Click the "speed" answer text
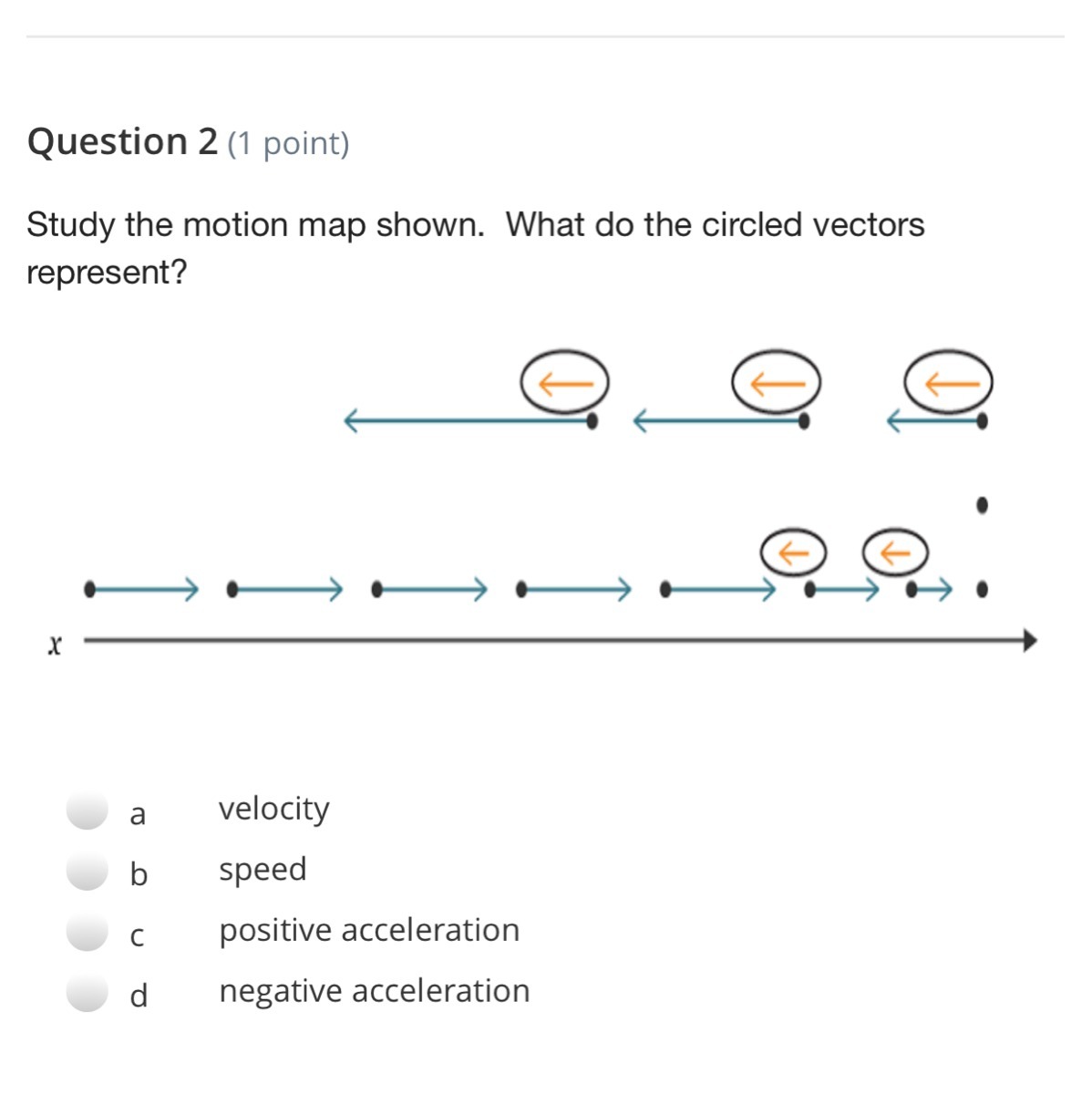Image resolution: width=1092 pixels, height=1094 pixels. coord(263,870)
